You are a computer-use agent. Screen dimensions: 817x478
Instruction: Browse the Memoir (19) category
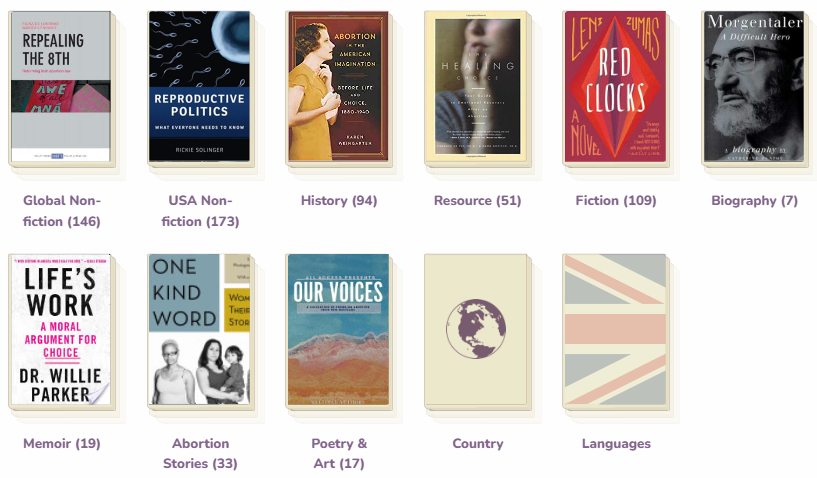click(62, 444)
